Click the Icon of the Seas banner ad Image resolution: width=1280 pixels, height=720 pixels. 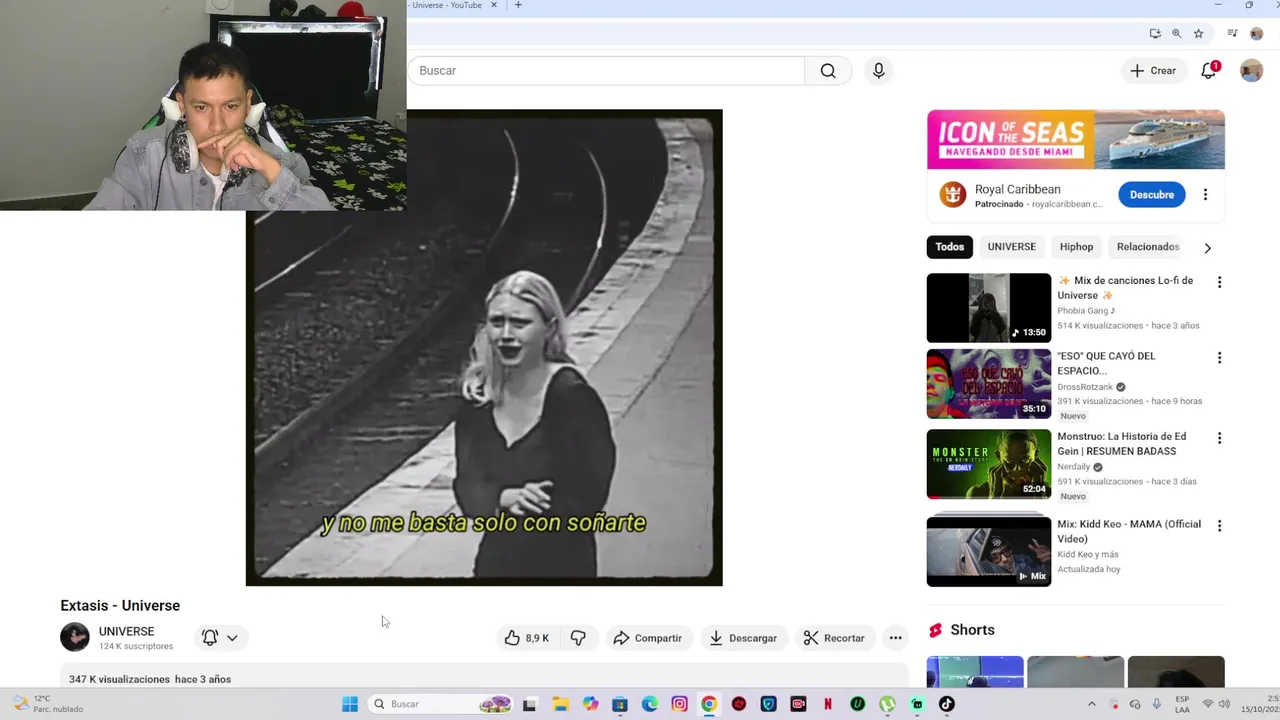[1076, 140]
